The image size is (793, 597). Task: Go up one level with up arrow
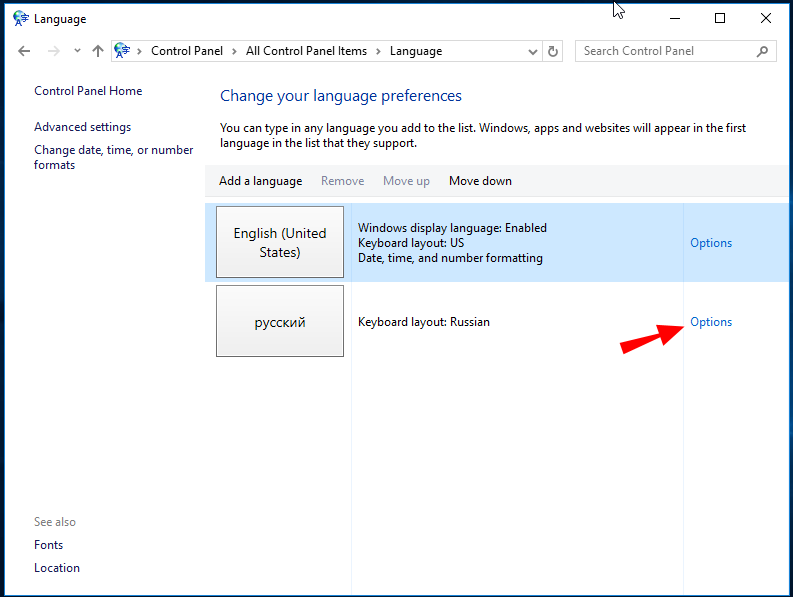98,51
